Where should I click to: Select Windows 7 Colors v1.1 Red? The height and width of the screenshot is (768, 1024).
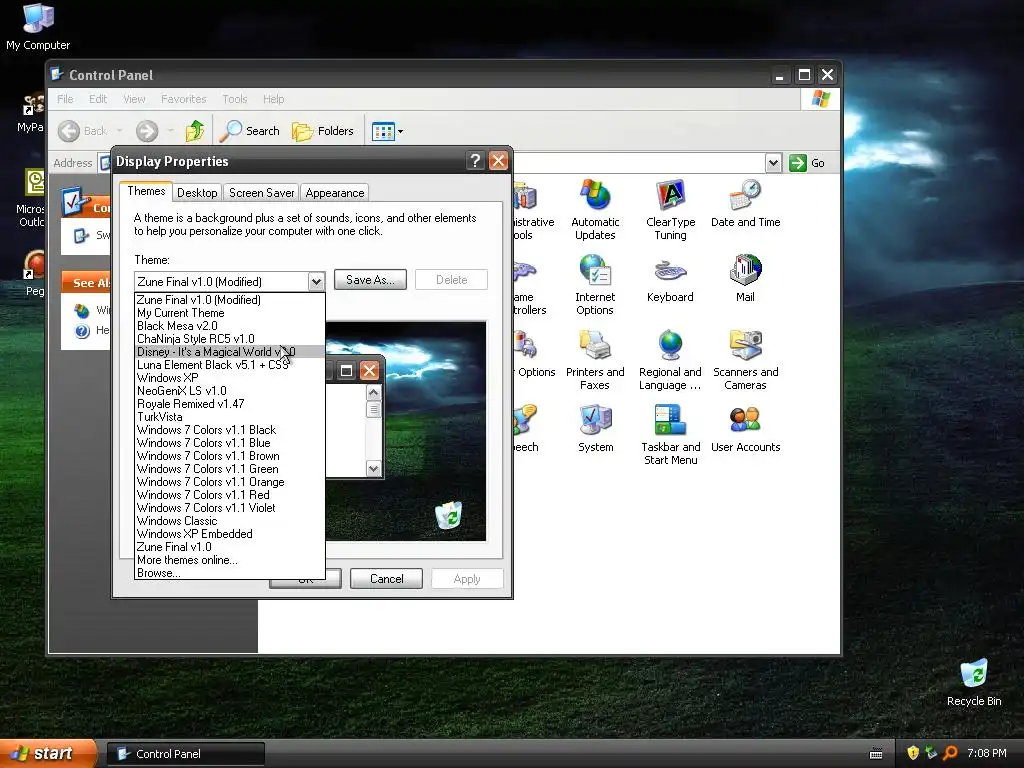pos(229,495)
